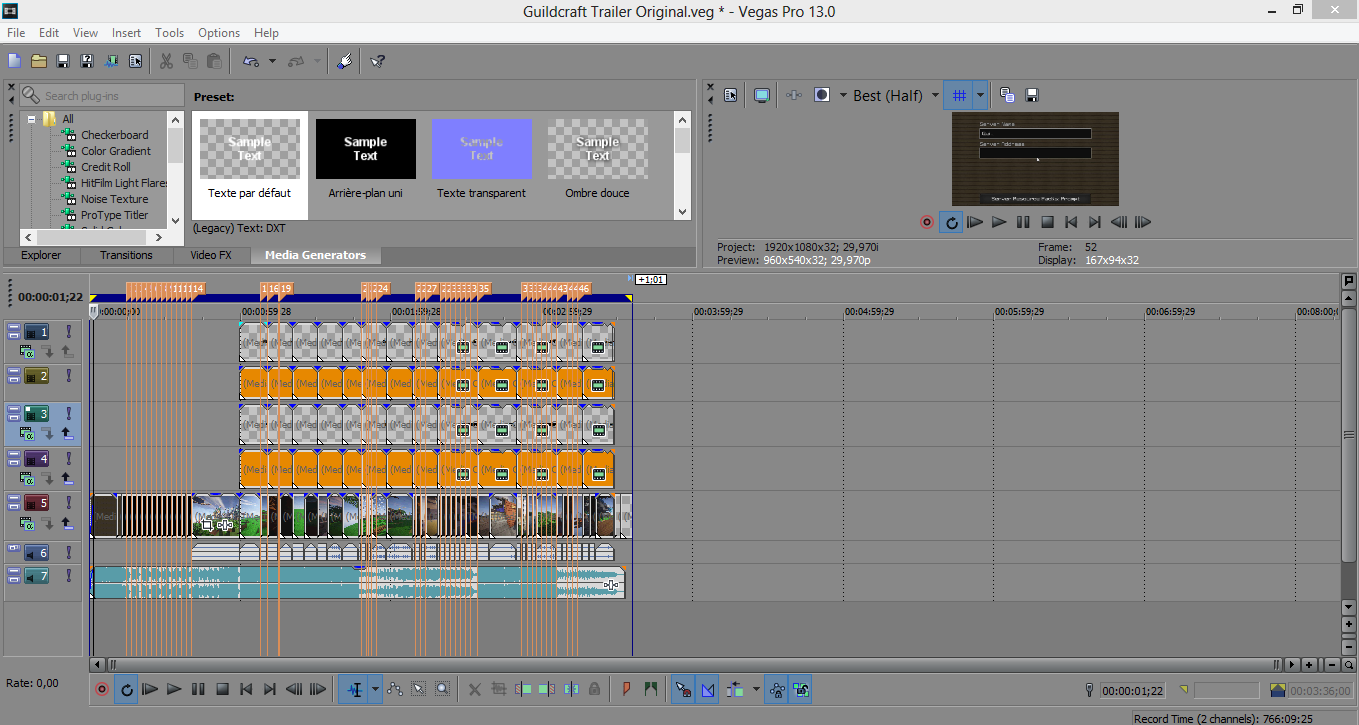
Task: Click the Insert Region icon
Action: coord(652,689)
